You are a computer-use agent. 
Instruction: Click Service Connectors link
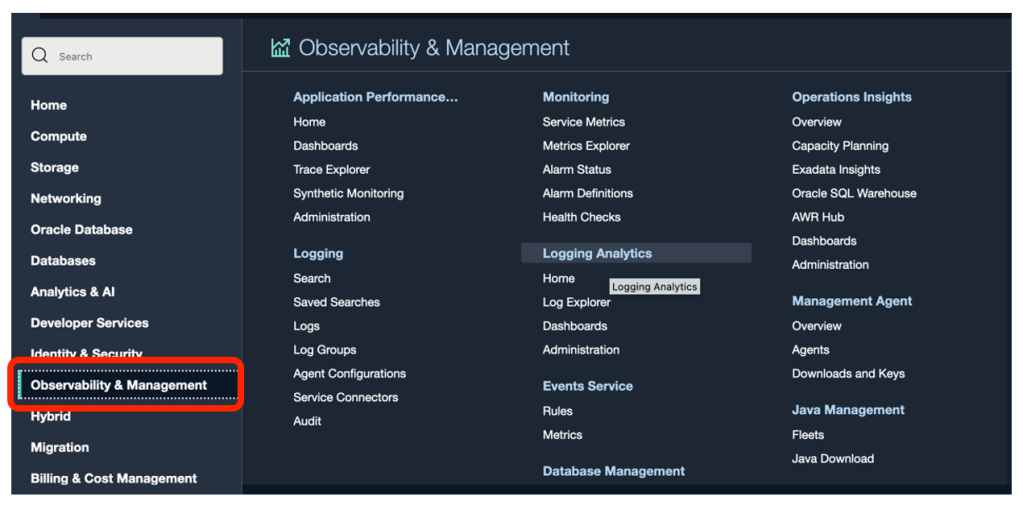(x=345, y=397)
